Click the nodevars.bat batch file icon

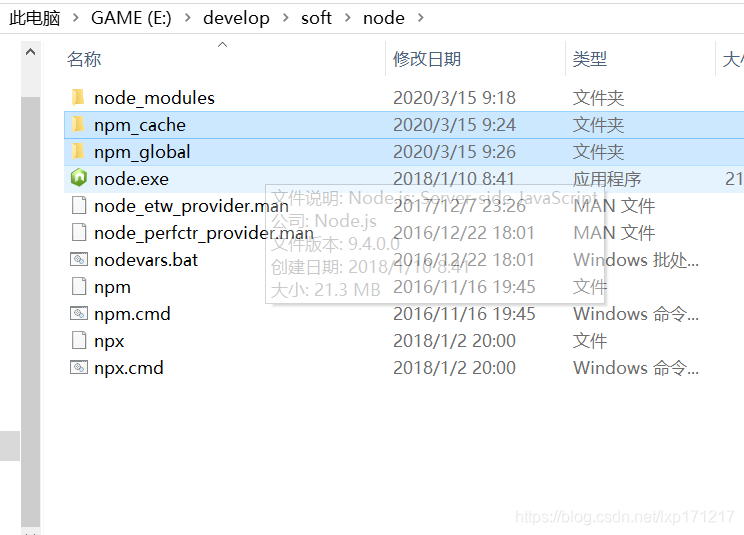click(79, 259)
